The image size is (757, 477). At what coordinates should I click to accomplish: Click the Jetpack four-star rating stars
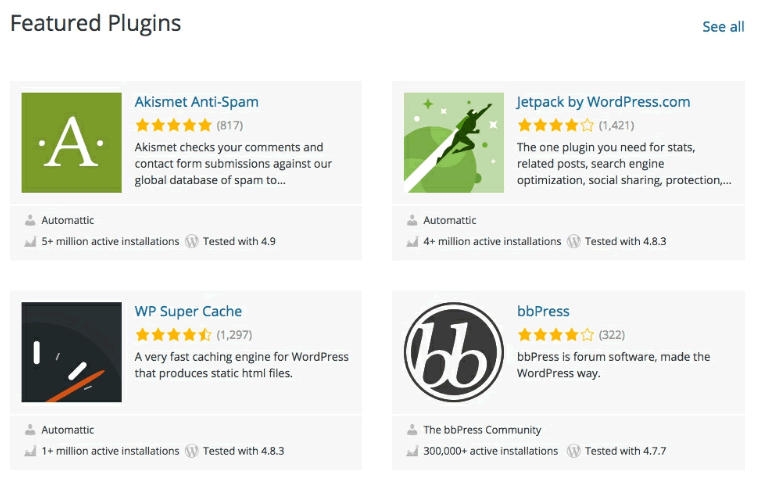pos(556,126)
